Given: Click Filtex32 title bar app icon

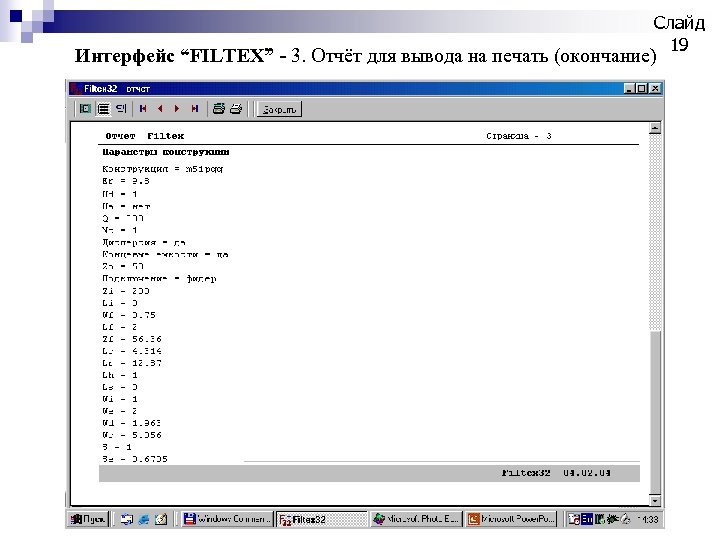Looking at the screenshot, I should pyautogui.click(x=76, y=89).
